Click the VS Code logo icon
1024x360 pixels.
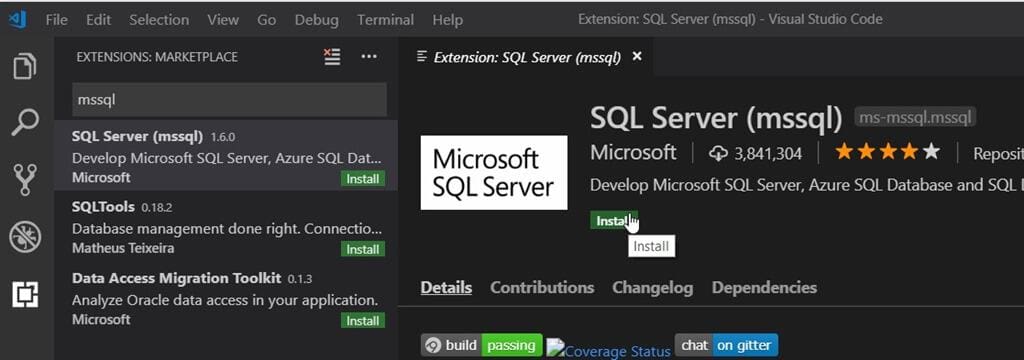(17, 20)
